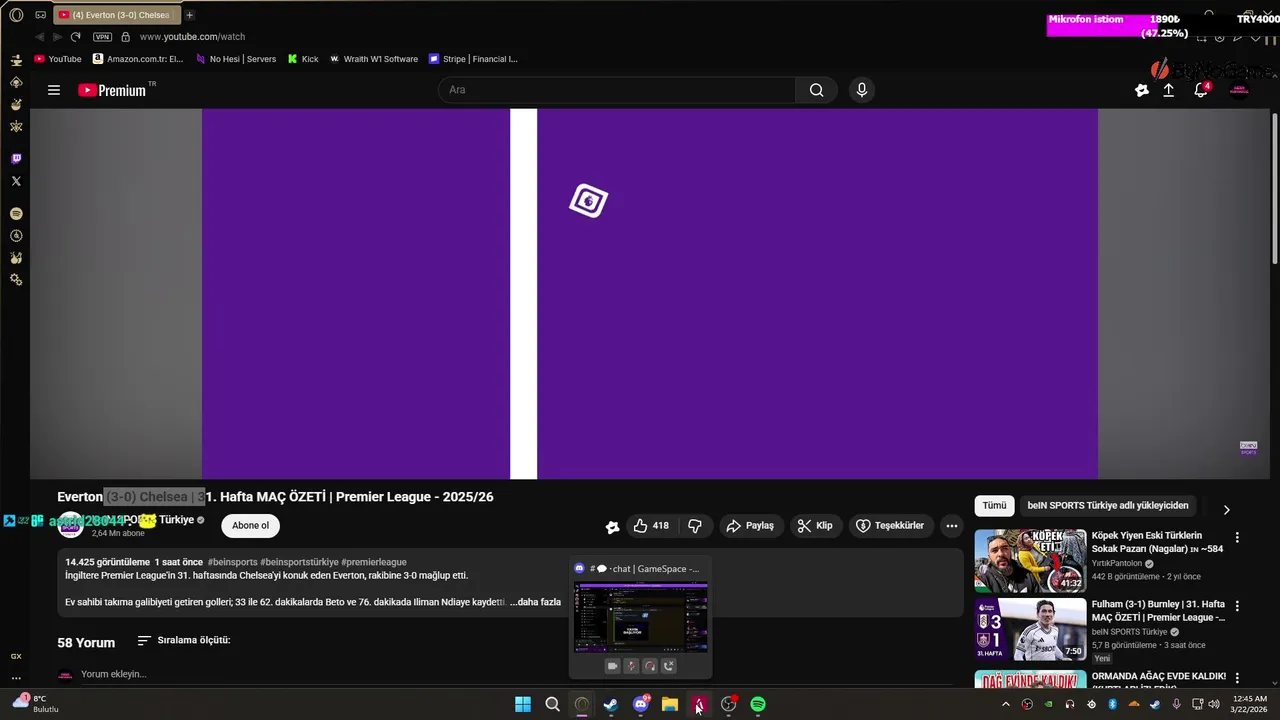1280x720 pixels.
Task: Open the Stripe | Financial bookmark
Action: coord(473,59)
